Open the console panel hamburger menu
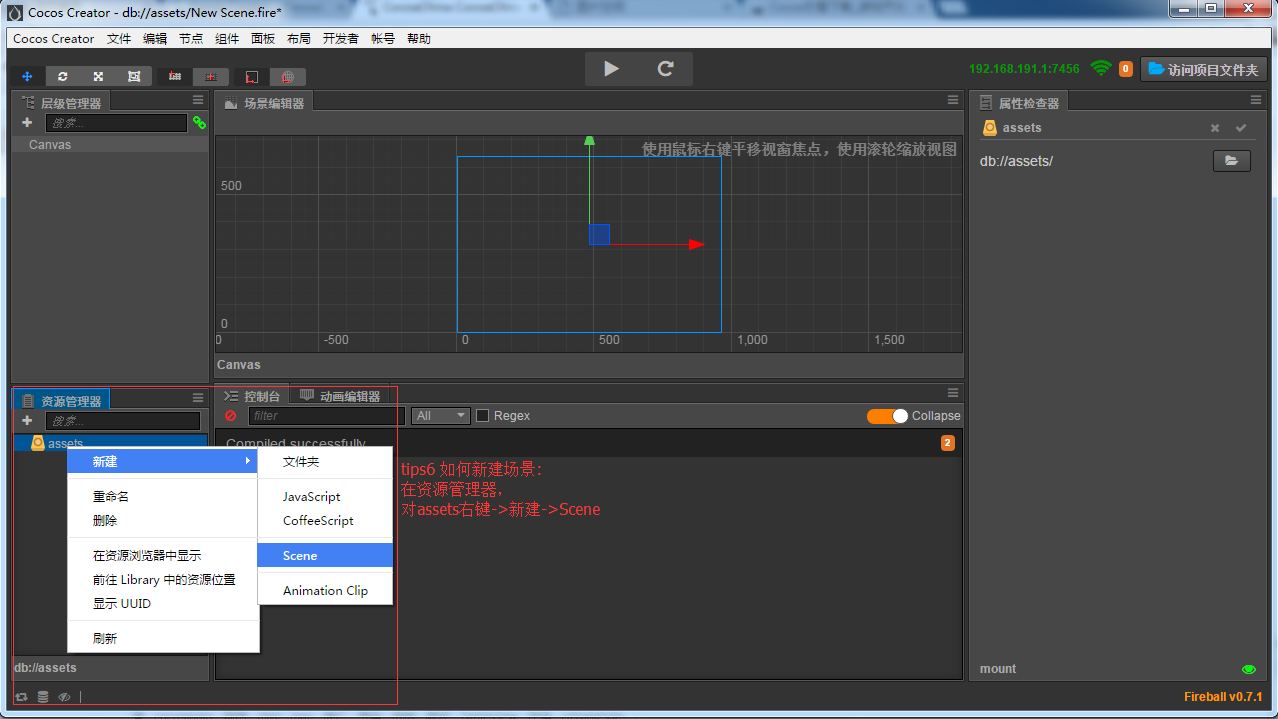The height and width of the screenshot is (719, 1278). tap(953, 393)
